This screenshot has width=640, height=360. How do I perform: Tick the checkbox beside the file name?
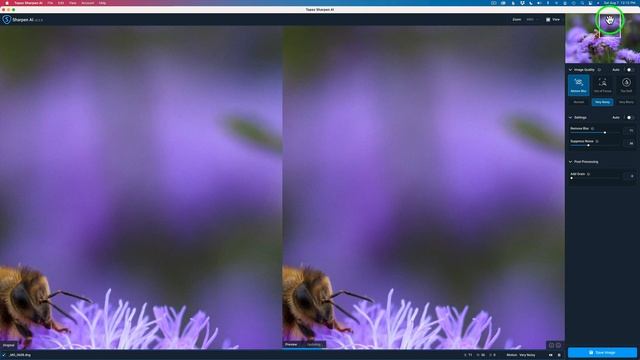pyautogui.click(x=4, y=355)
